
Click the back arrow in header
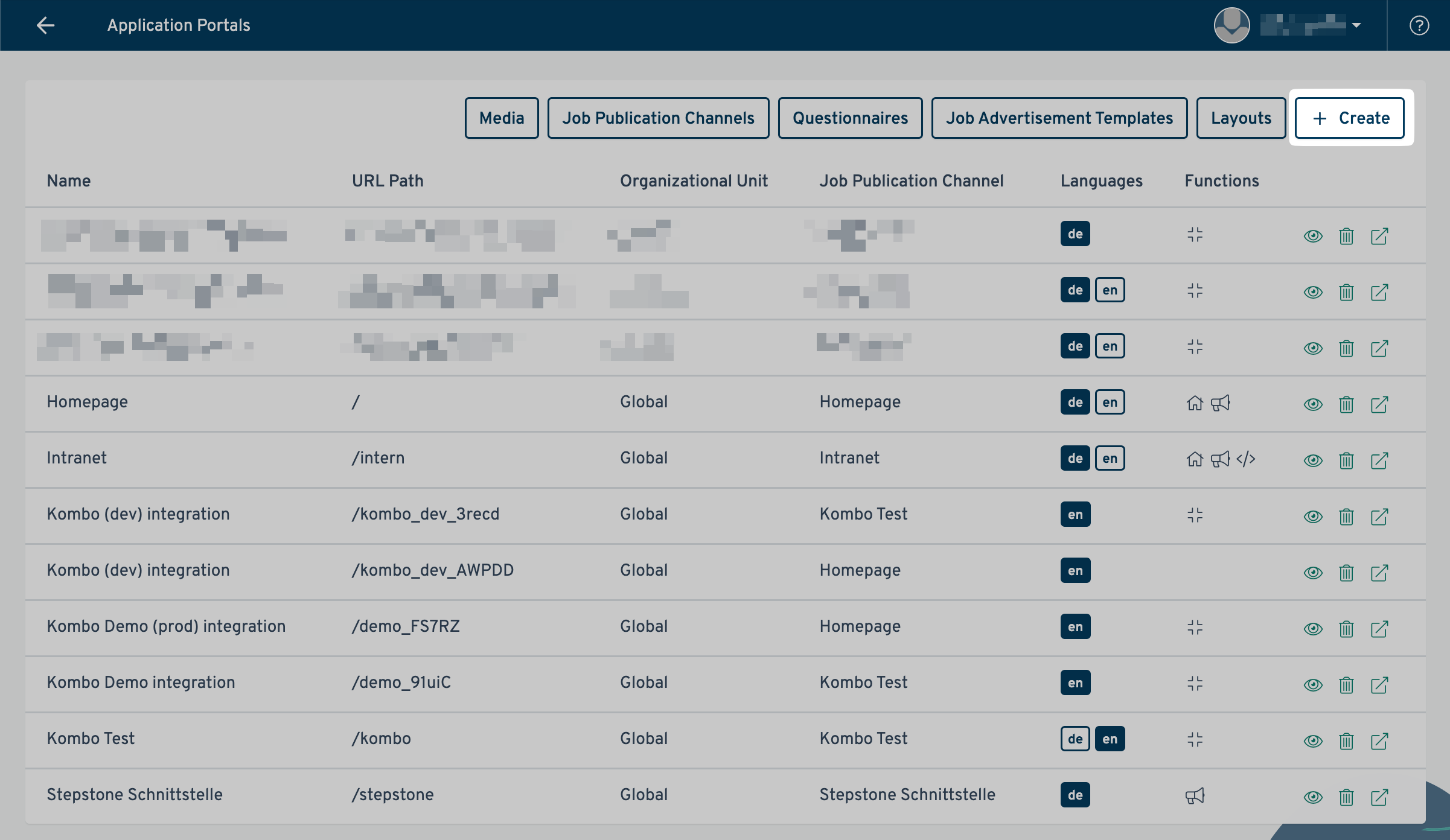[x=45, y=25]
